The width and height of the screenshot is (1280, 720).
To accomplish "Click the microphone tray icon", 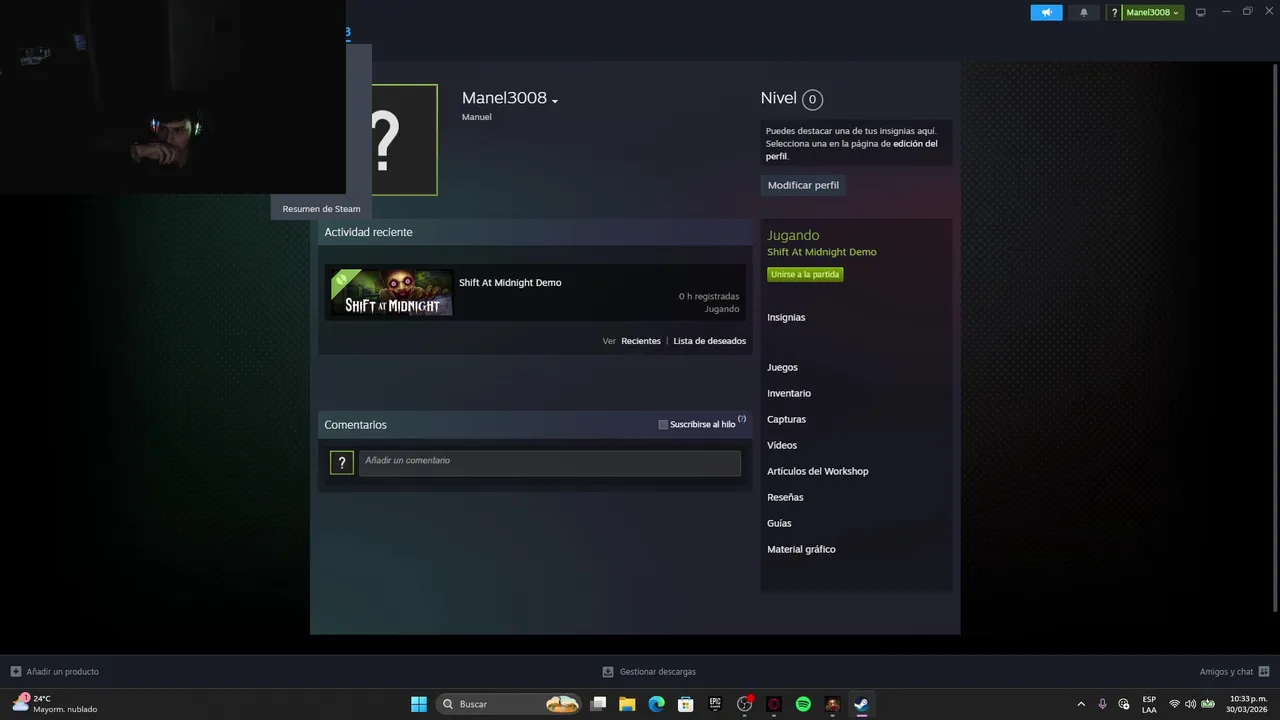I will 1102,704.
